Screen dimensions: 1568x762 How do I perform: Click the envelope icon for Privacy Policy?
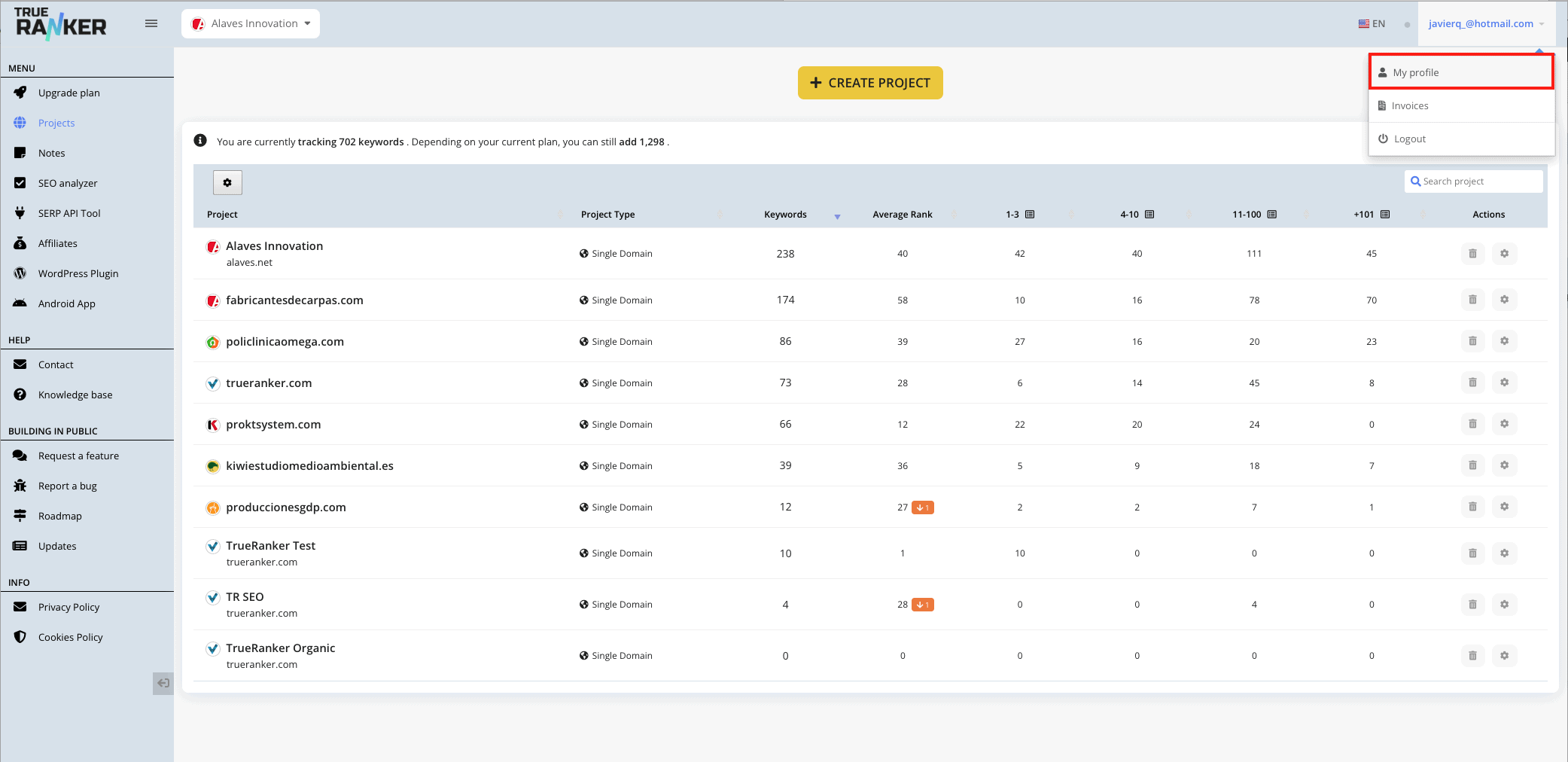pyautogui.click(x=20, y=607)
